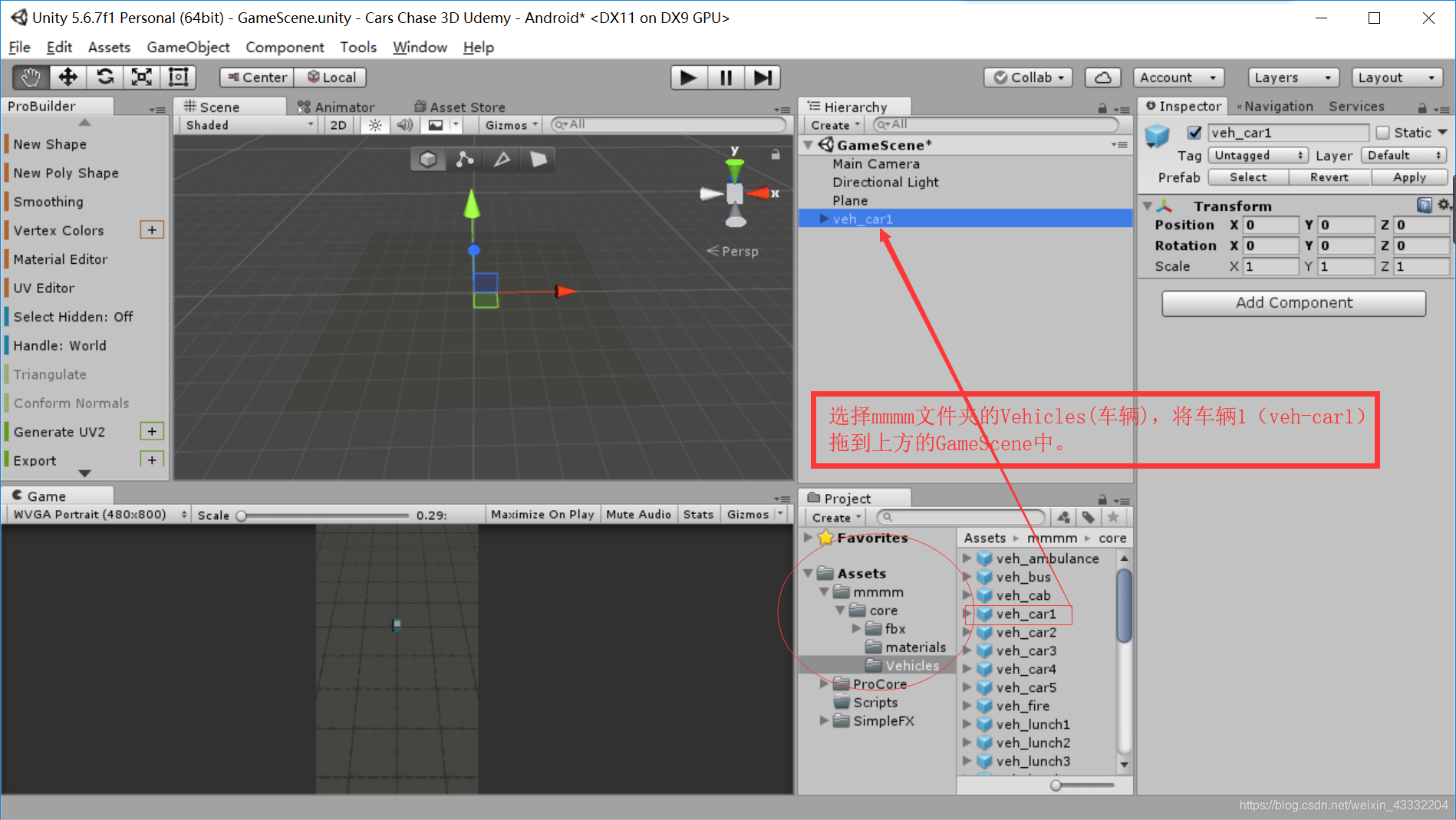Open WVGA Portrait aspect dropdown

[x=98, y=514]
